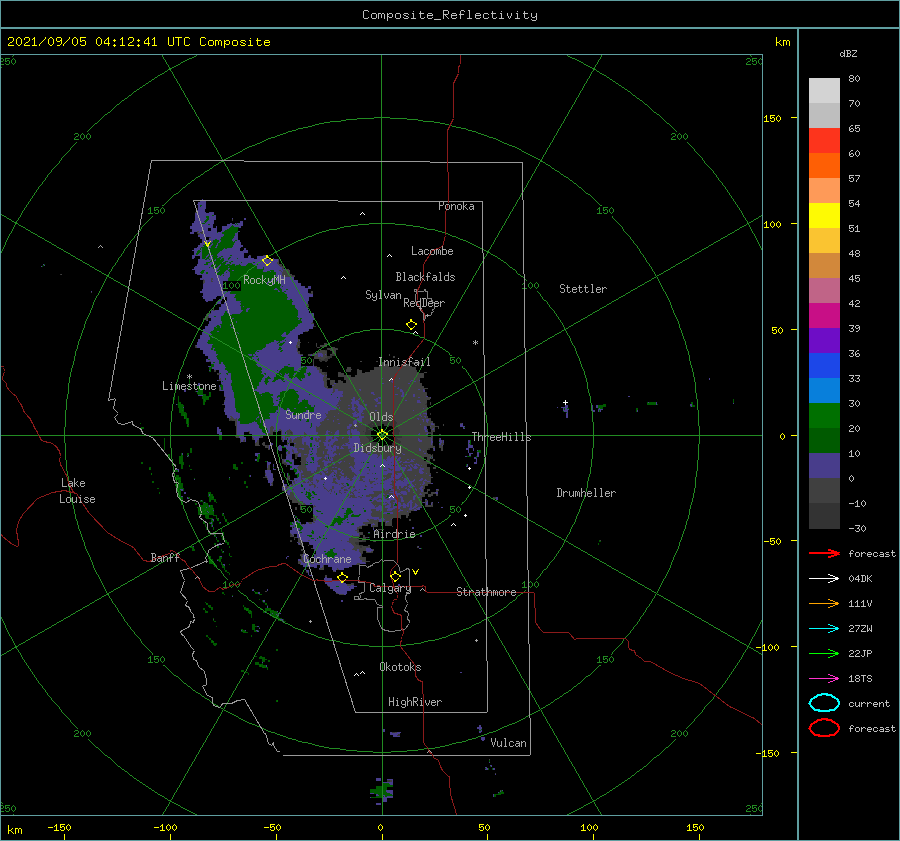
Task: Click the Olds label
Action: (381, 417)
